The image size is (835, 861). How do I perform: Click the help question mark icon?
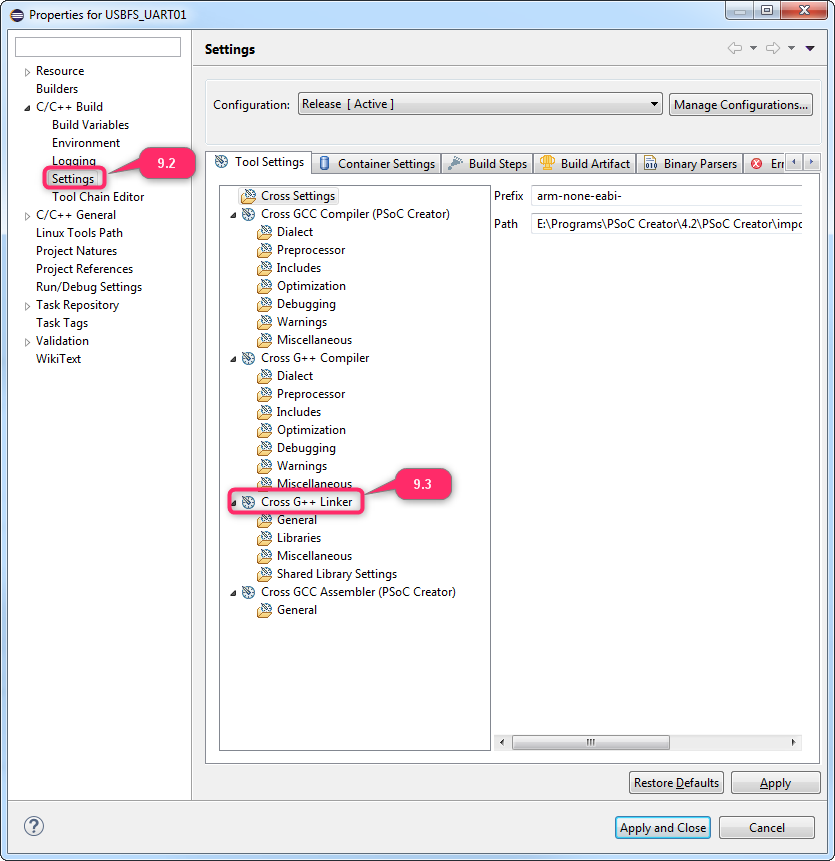coord(34,826)
